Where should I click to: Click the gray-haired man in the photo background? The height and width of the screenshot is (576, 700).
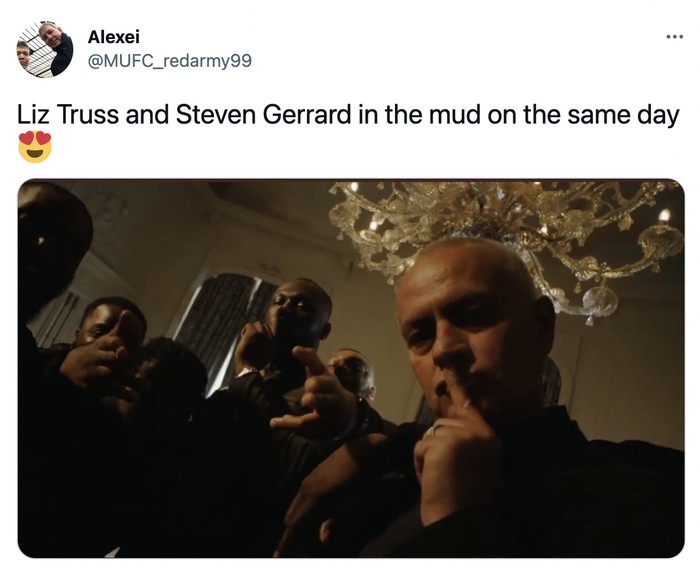(353, 373)
